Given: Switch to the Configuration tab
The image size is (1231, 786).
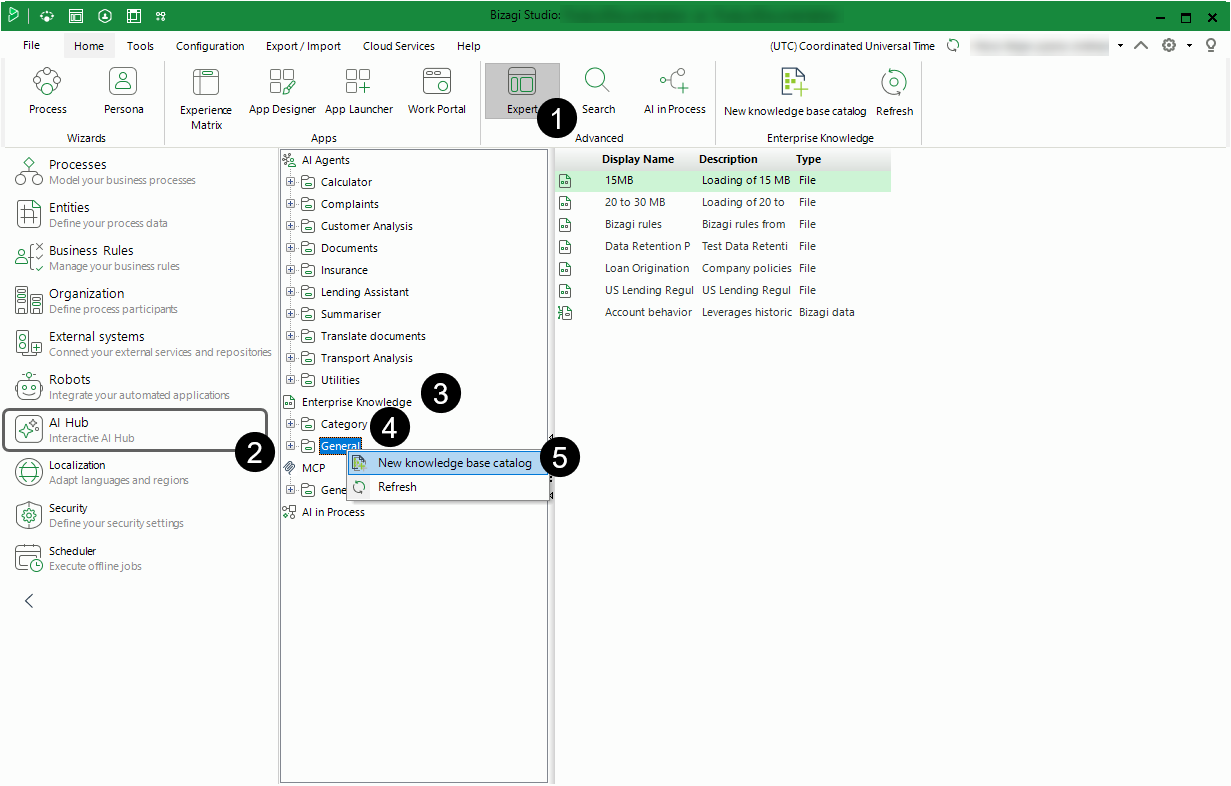Looking at the screenshot, I should tap(210, 46).
